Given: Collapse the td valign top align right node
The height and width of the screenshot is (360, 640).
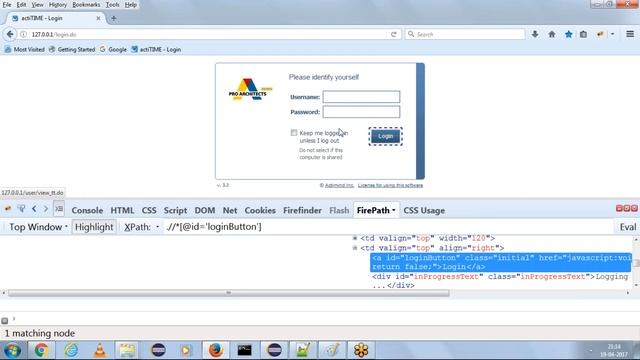Looking at the screenshot, I should pyautogui.click(x=355, y=248).
